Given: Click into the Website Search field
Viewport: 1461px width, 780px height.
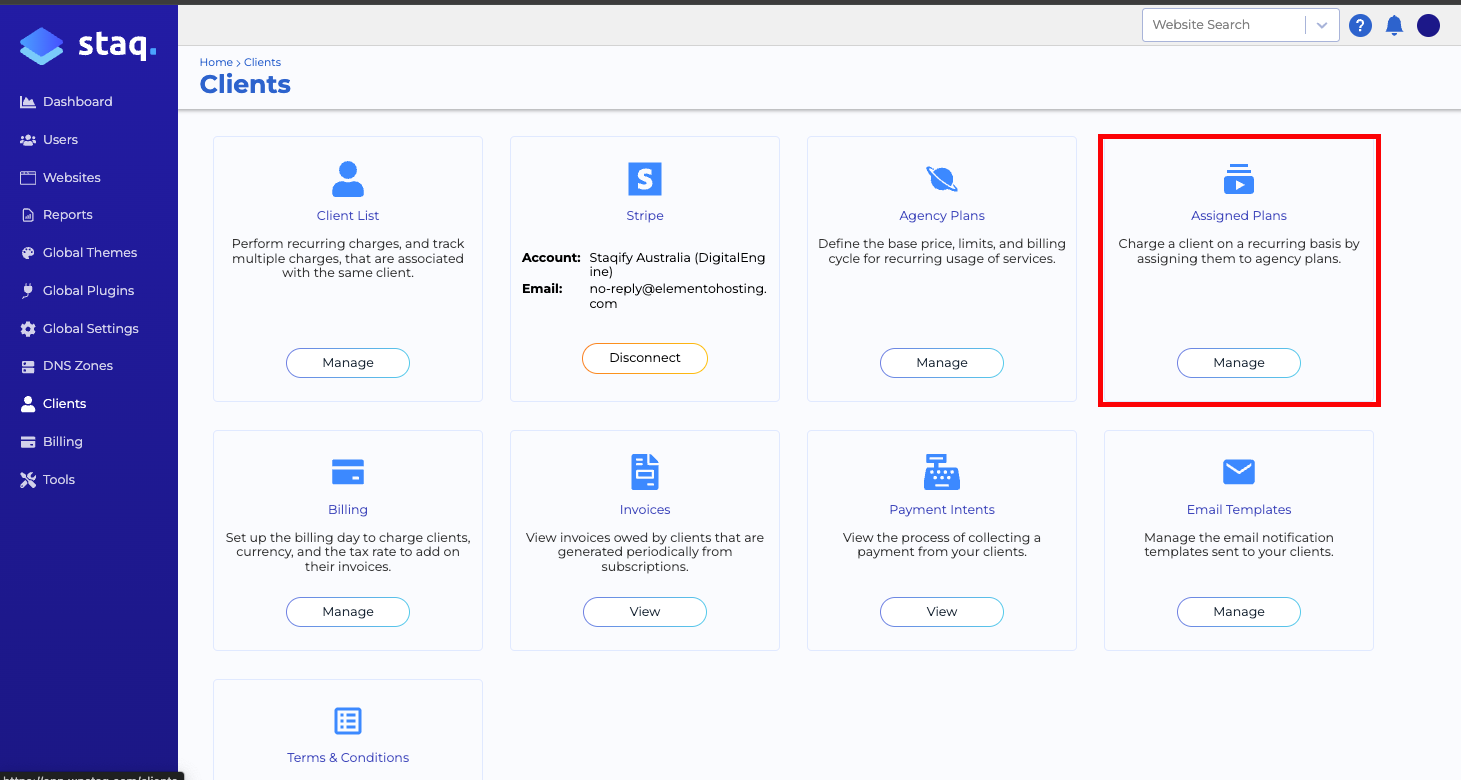Looking at the screenshot, I should [1222, 26].
